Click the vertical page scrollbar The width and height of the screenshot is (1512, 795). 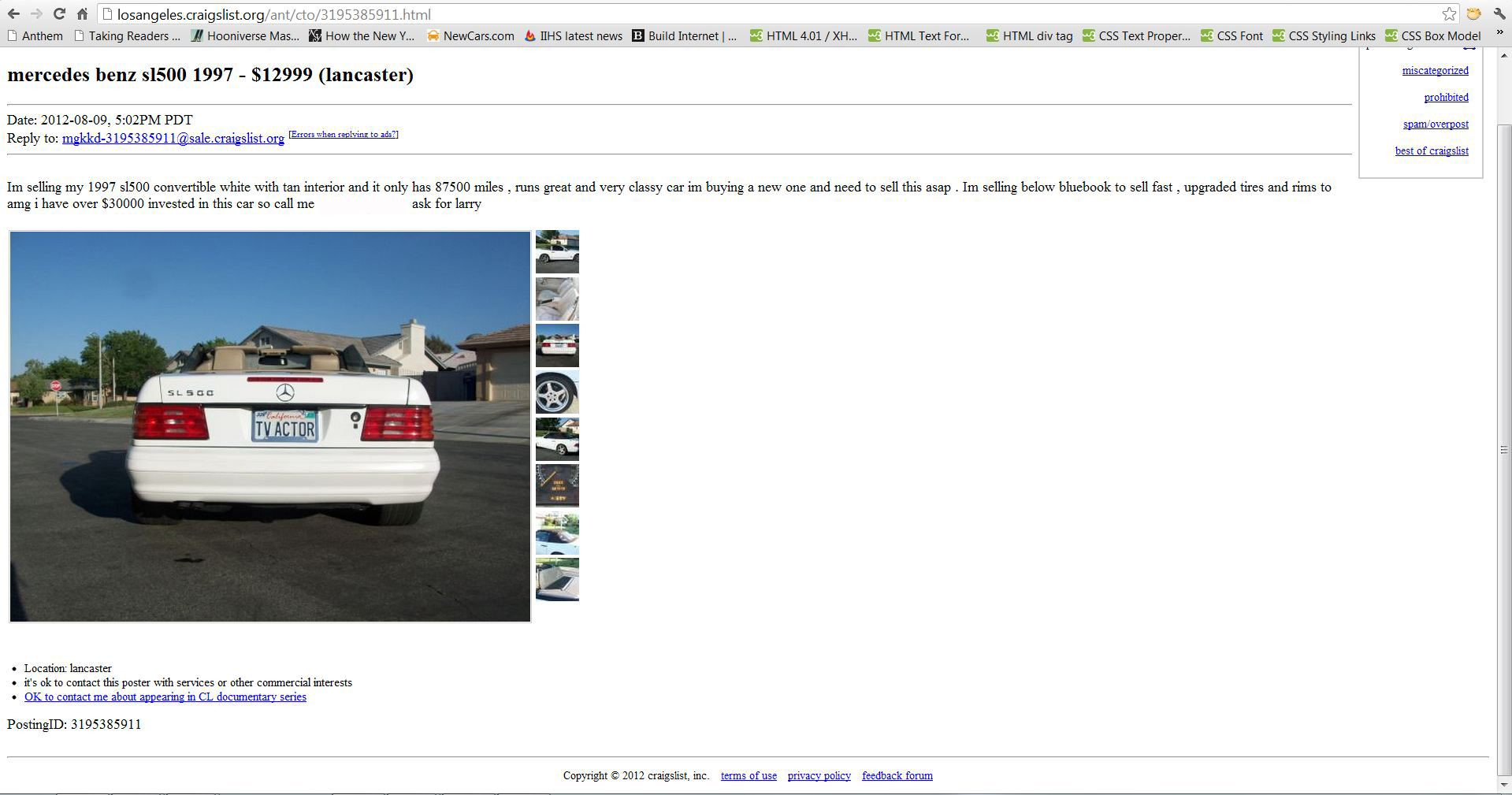1503,449
